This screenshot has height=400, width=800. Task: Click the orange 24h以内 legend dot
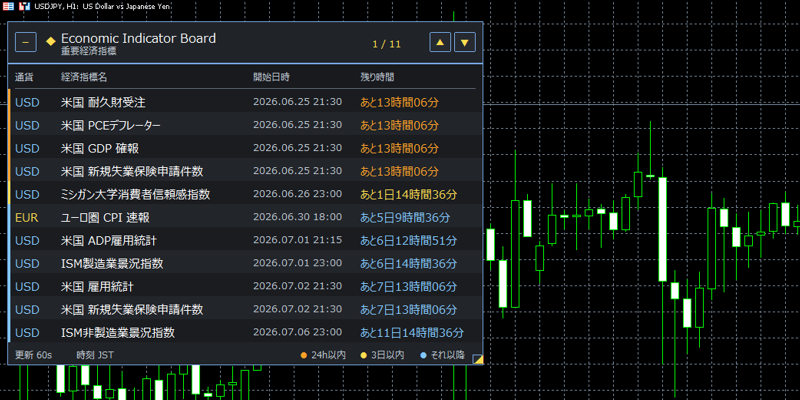coord(304,355)
